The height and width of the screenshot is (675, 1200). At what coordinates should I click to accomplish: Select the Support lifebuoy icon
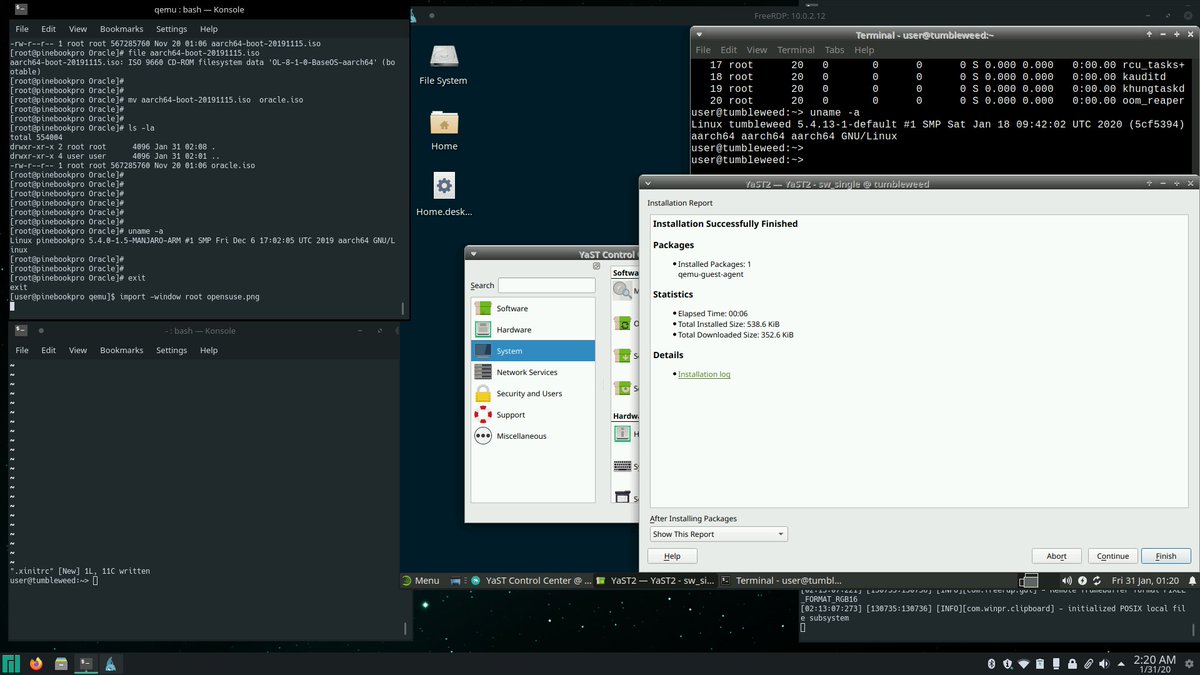[483, 414]
